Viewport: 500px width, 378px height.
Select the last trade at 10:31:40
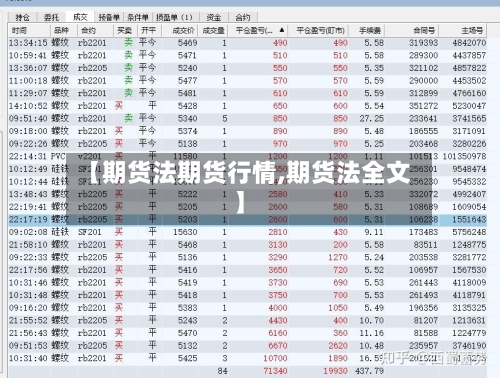(x=247, y=358)
